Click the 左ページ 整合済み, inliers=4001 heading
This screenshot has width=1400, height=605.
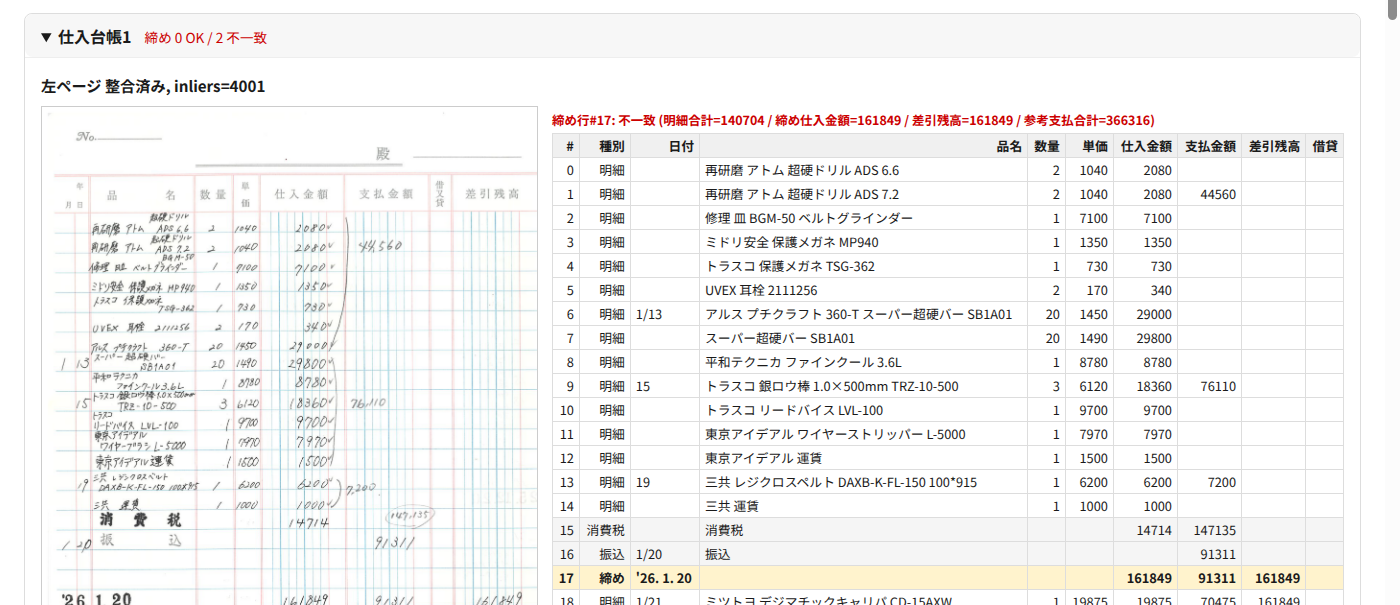153,87
